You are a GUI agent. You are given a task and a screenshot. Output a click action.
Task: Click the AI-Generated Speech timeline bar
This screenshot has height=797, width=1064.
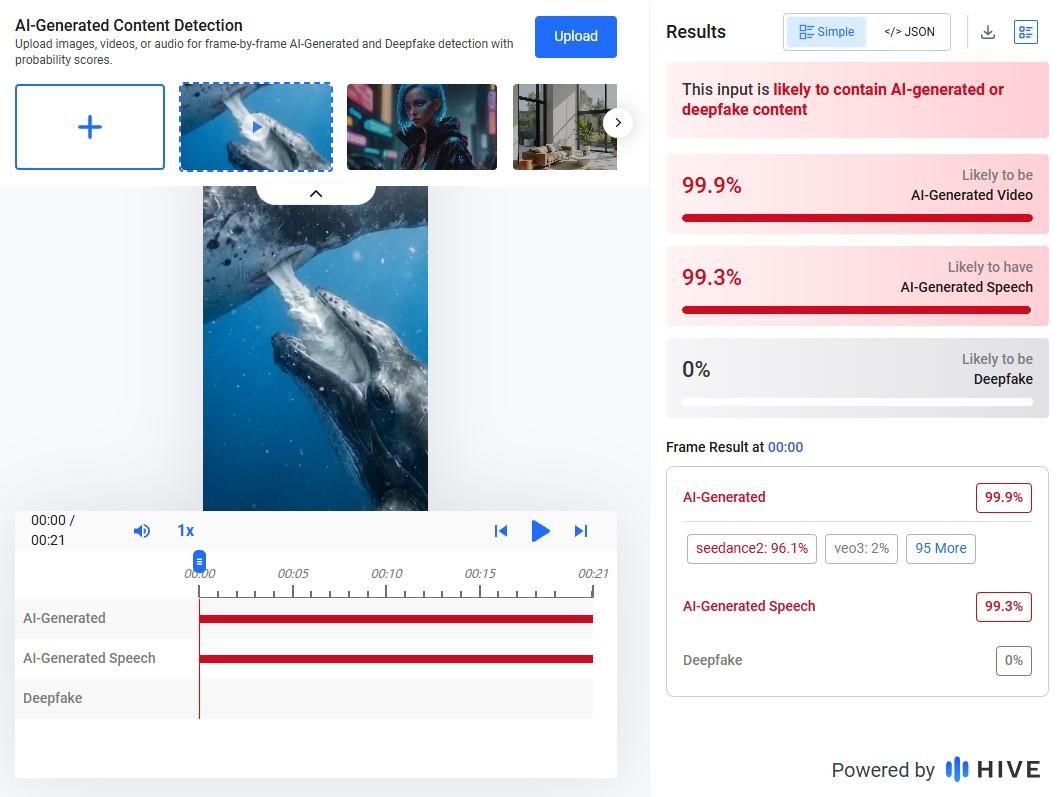tap(395, 658)
